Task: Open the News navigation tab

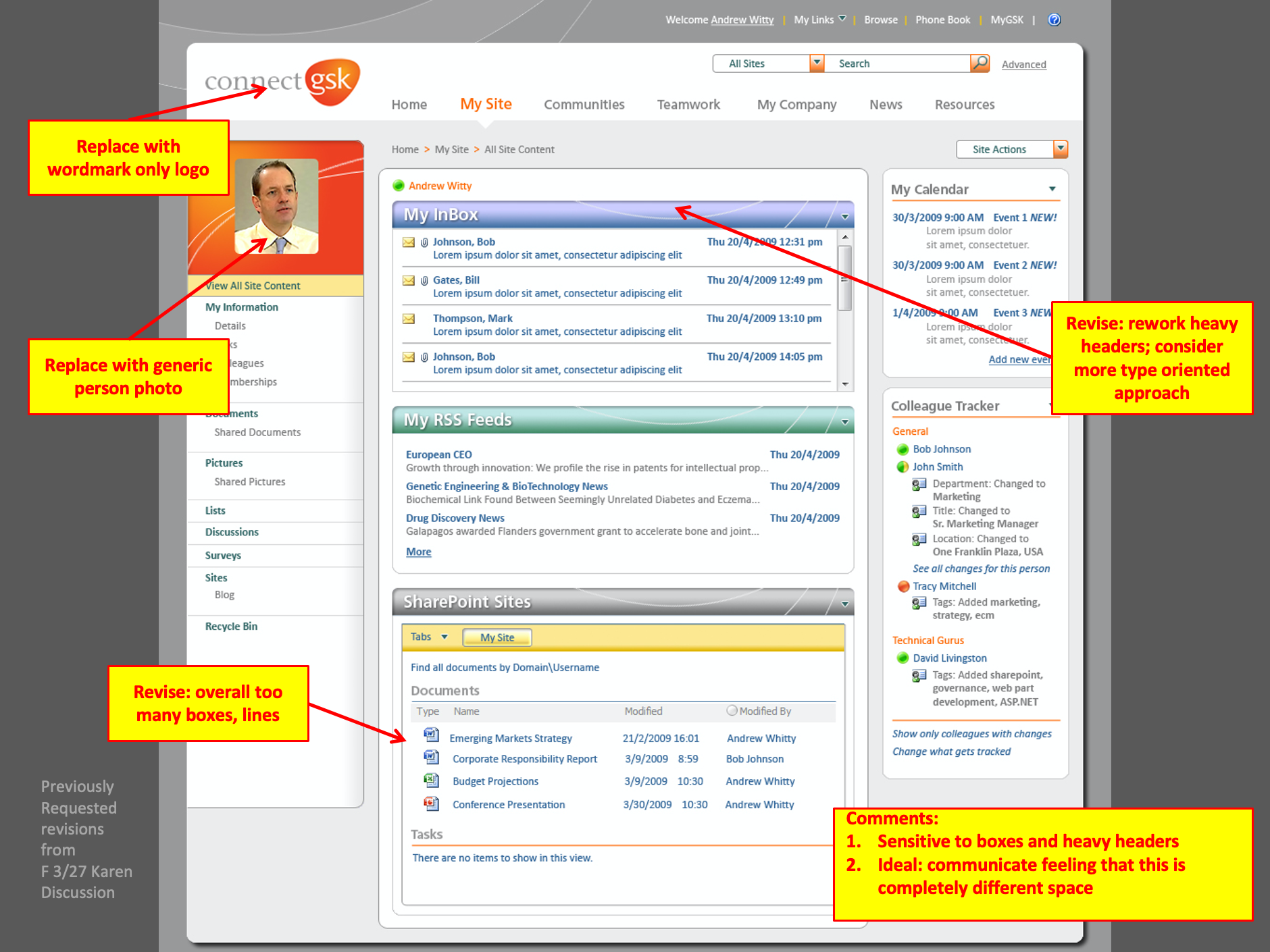Action: tap(886, 105)
